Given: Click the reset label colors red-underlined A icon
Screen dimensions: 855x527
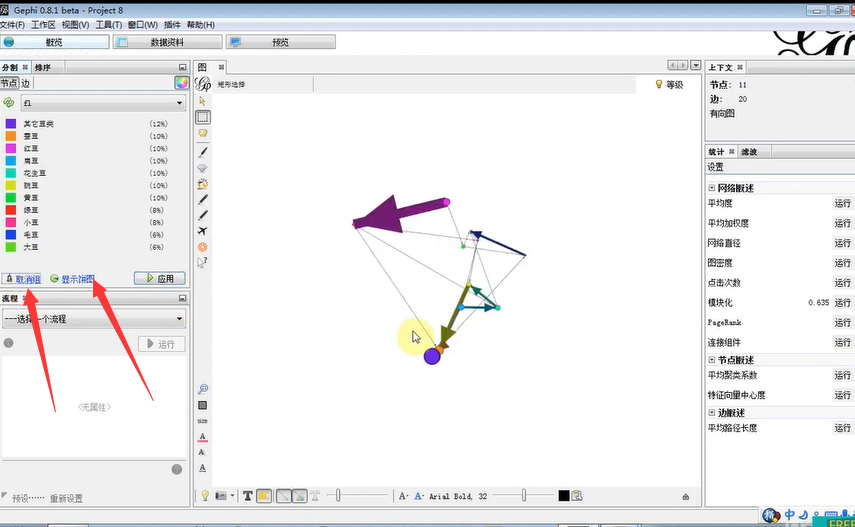Looking at the screenshot, I should [202, 437].
